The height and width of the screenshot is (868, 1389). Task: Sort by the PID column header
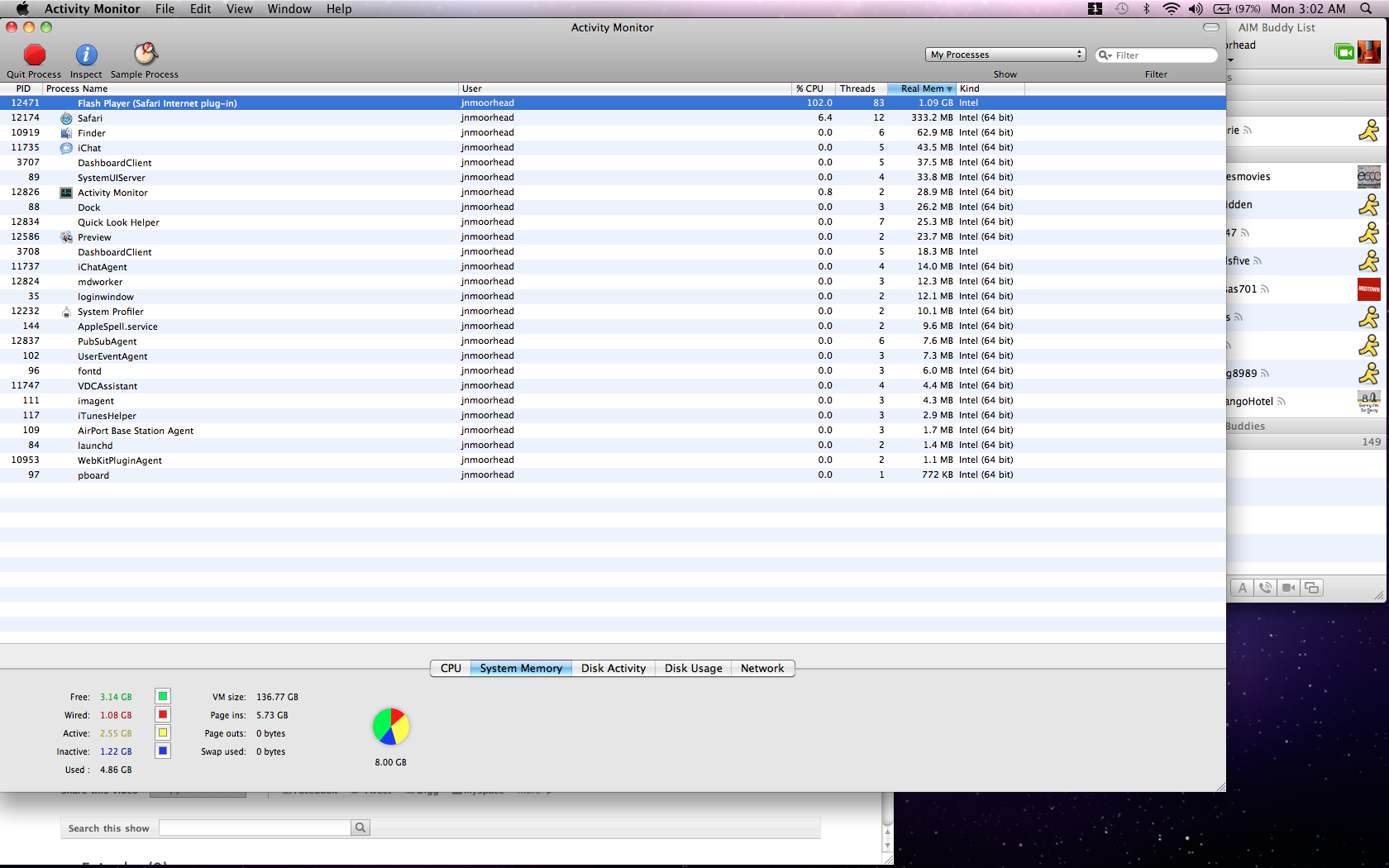tap(21, 88)
